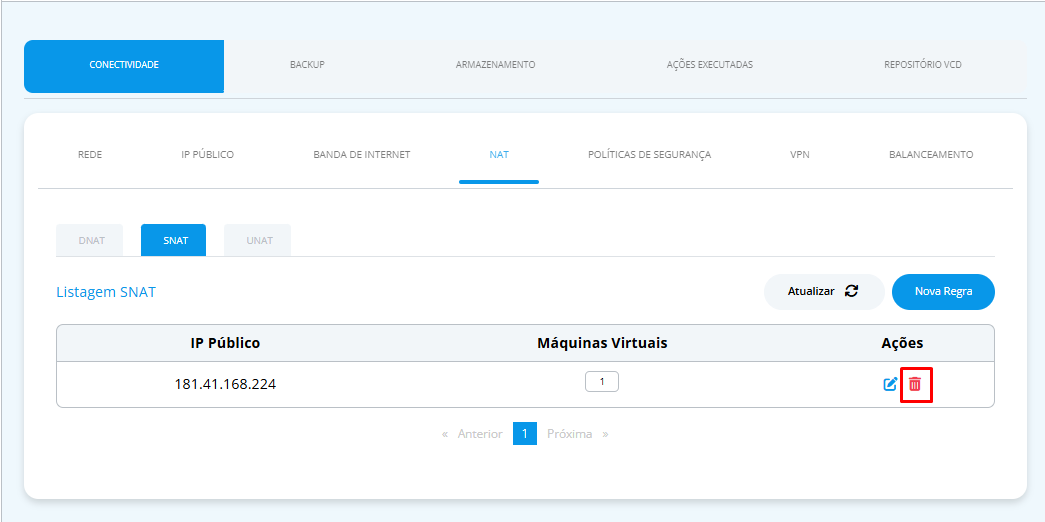Edit the 181.41.168.224 SNAT rule
This screenshot has height=522, width=1045.
[x=890, y=384]
